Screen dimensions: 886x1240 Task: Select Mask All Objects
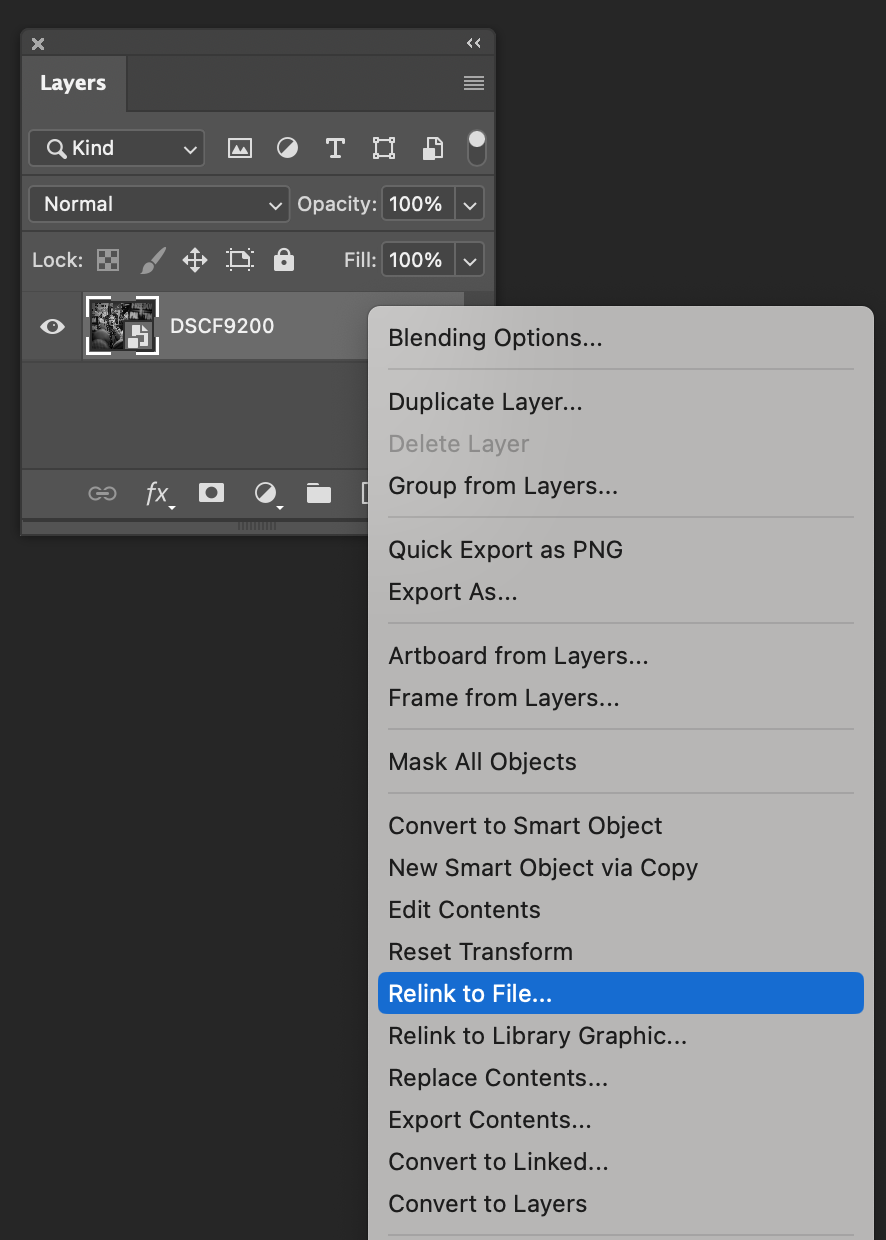(621, 762)
